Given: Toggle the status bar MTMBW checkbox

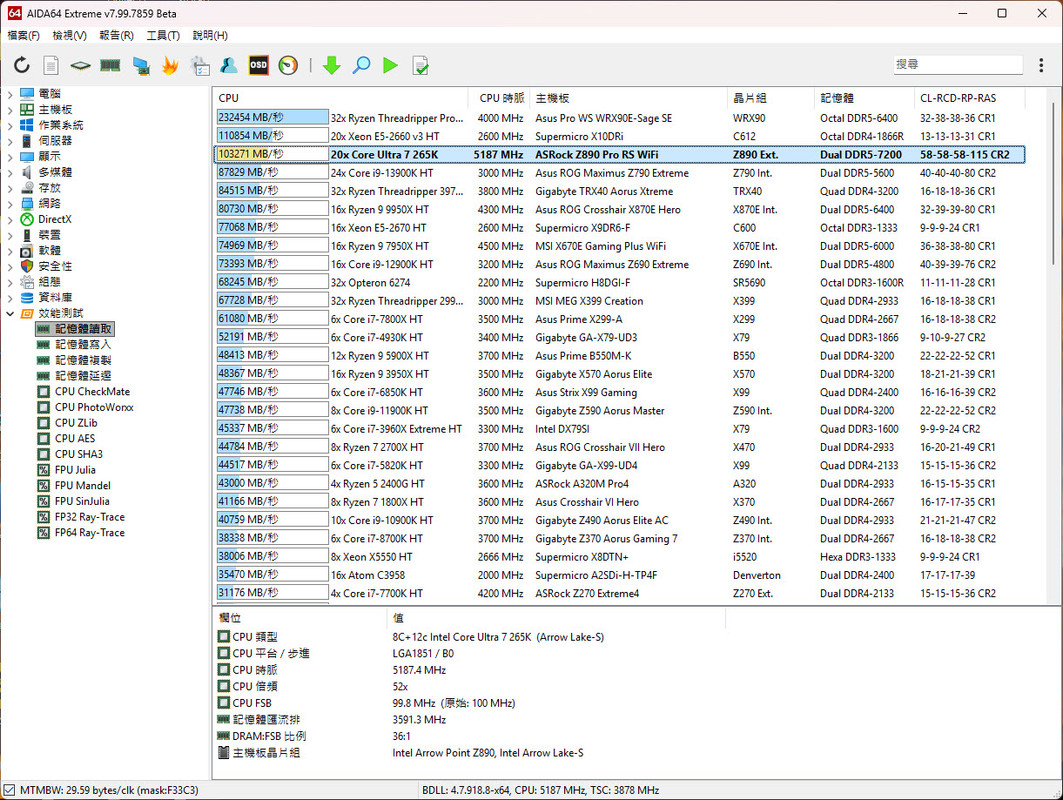Looking at the screenshot, I should tap(9, 790).
